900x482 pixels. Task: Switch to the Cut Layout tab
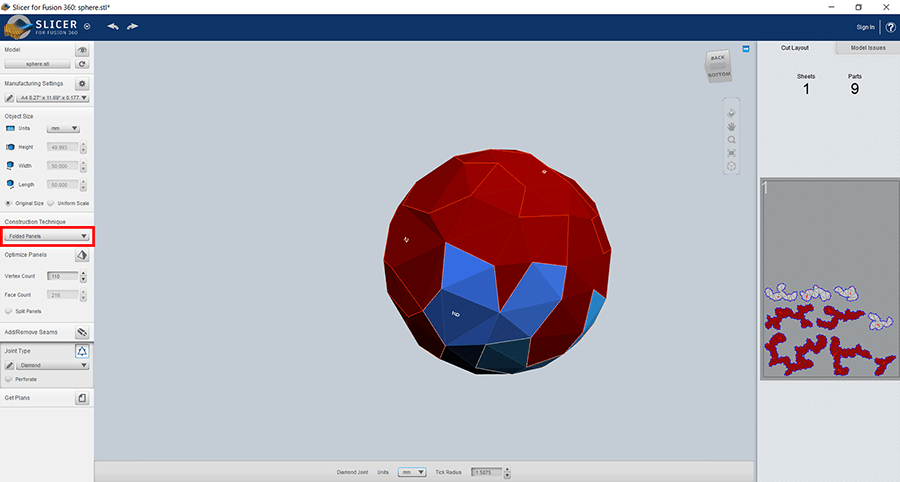point(795,48)
